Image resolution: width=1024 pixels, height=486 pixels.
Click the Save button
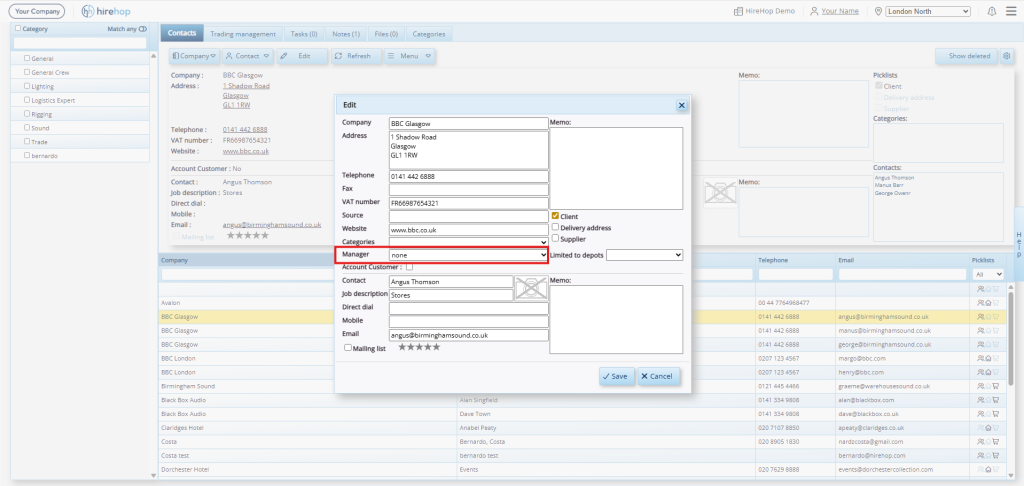pos(616,376)
